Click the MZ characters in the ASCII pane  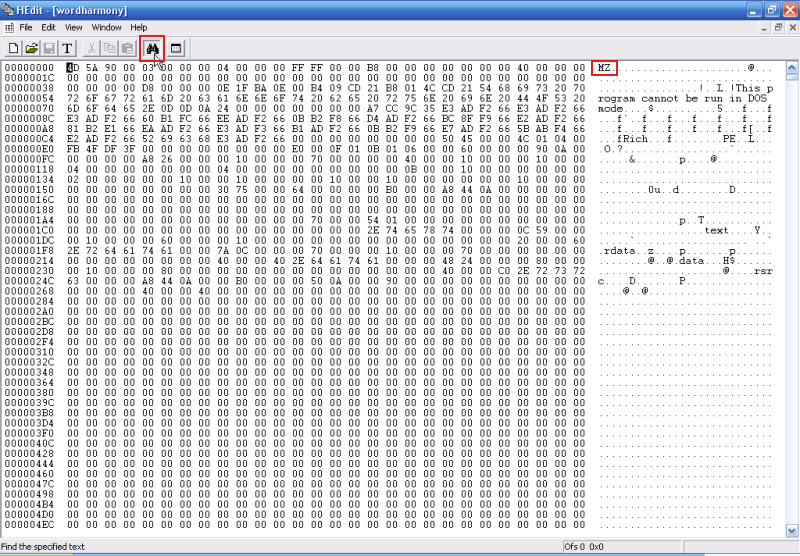[x=604, y=68]
